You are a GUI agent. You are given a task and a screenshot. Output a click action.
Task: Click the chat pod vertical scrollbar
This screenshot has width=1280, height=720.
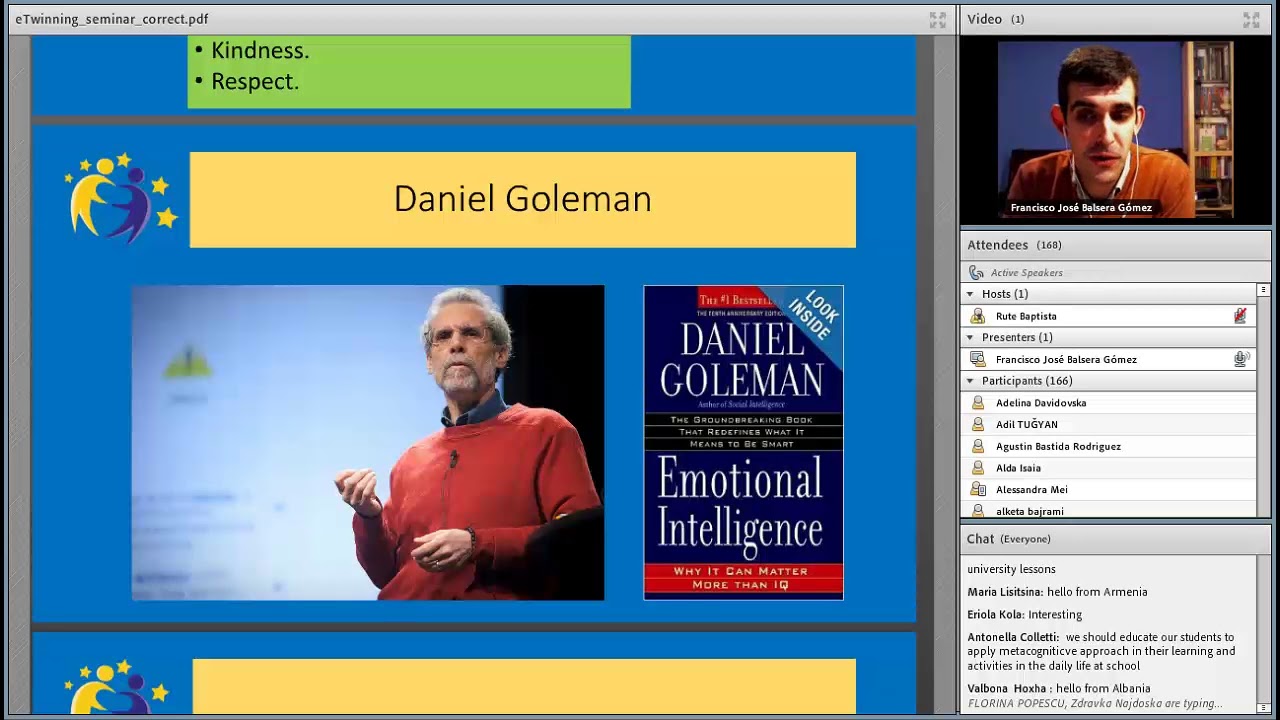(x=1264, y=635)
